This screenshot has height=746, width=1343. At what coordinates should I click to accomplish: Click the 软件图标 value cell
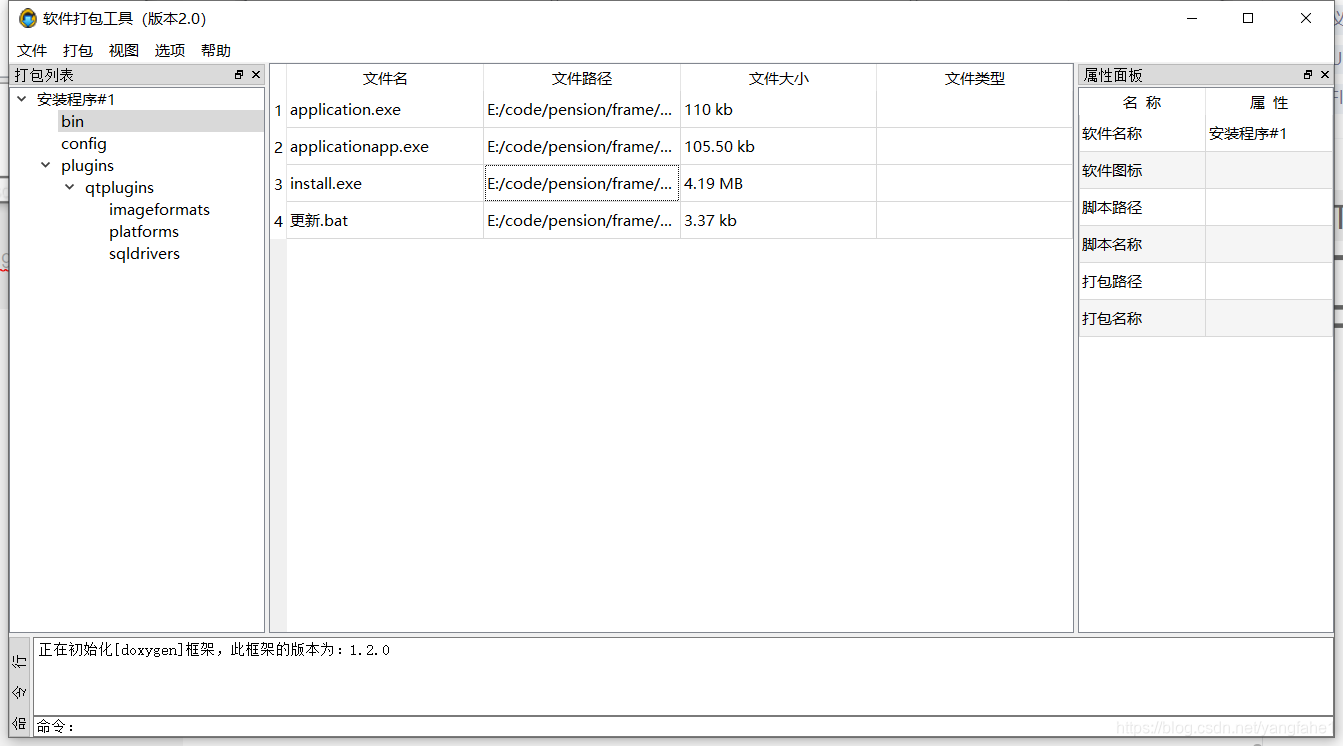click(1269, 171)
